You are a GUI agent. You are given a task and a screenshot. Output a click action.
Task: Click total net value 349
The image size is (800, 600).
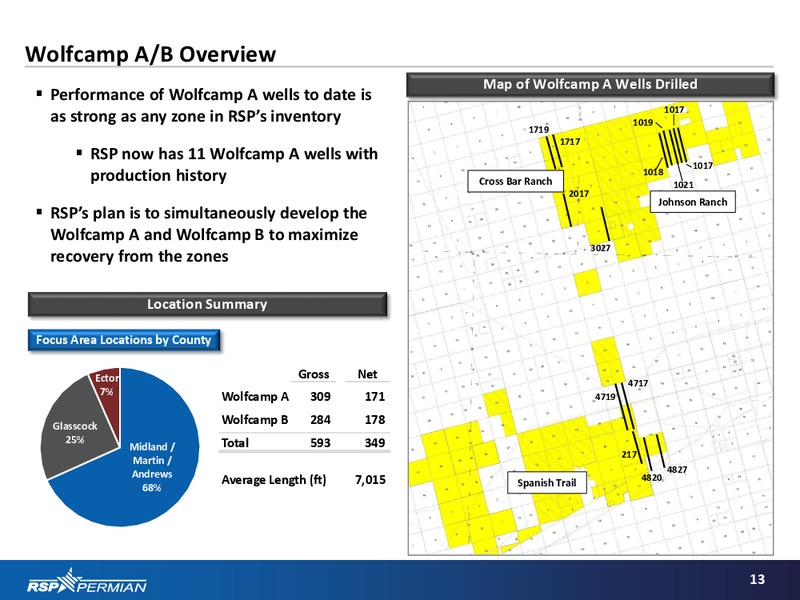(x=374, y=443)
